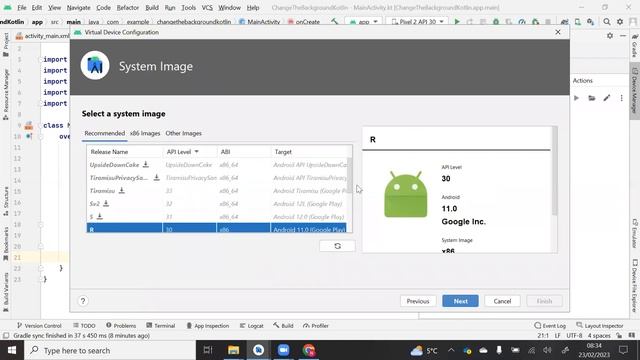Viewport: 640px width, 360px height.
Task: Show hidden system tray icons chevron
Action: pos(451,350)
